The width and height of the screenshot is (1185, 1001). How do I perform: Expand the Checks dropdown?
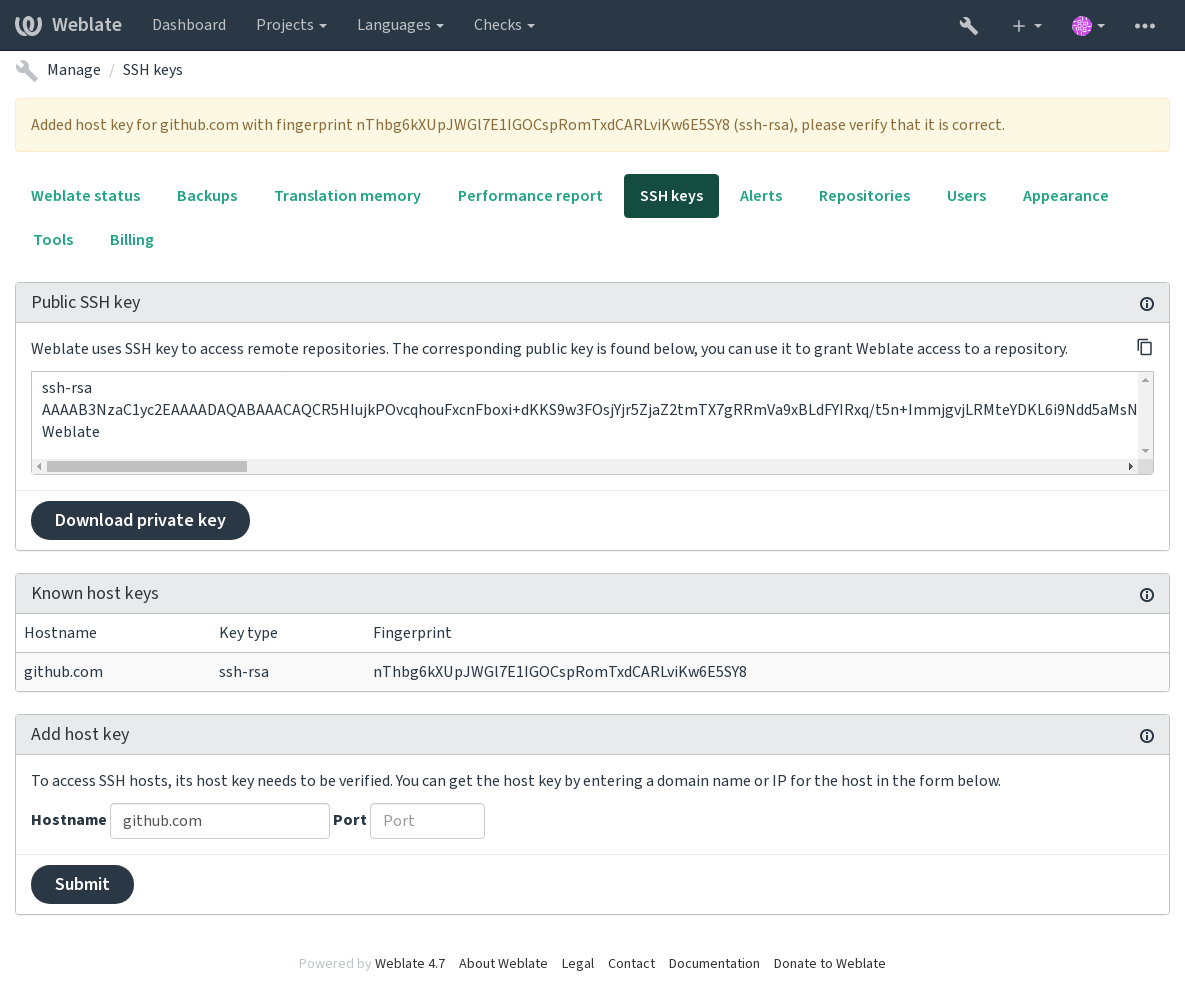(x=504, y=25)
